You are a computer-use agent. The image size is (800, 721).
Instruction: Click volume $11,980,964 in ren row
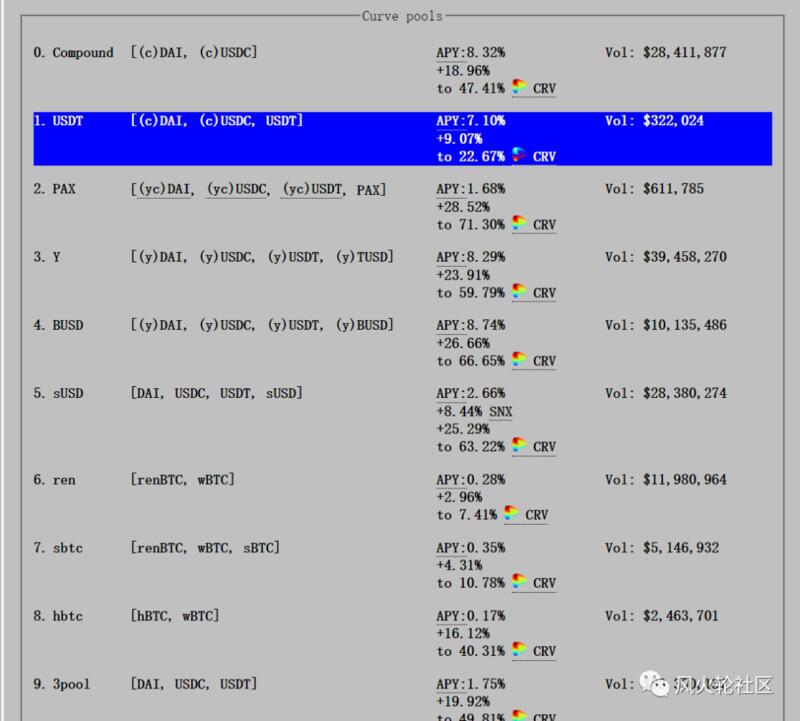[x=685, y=480]
